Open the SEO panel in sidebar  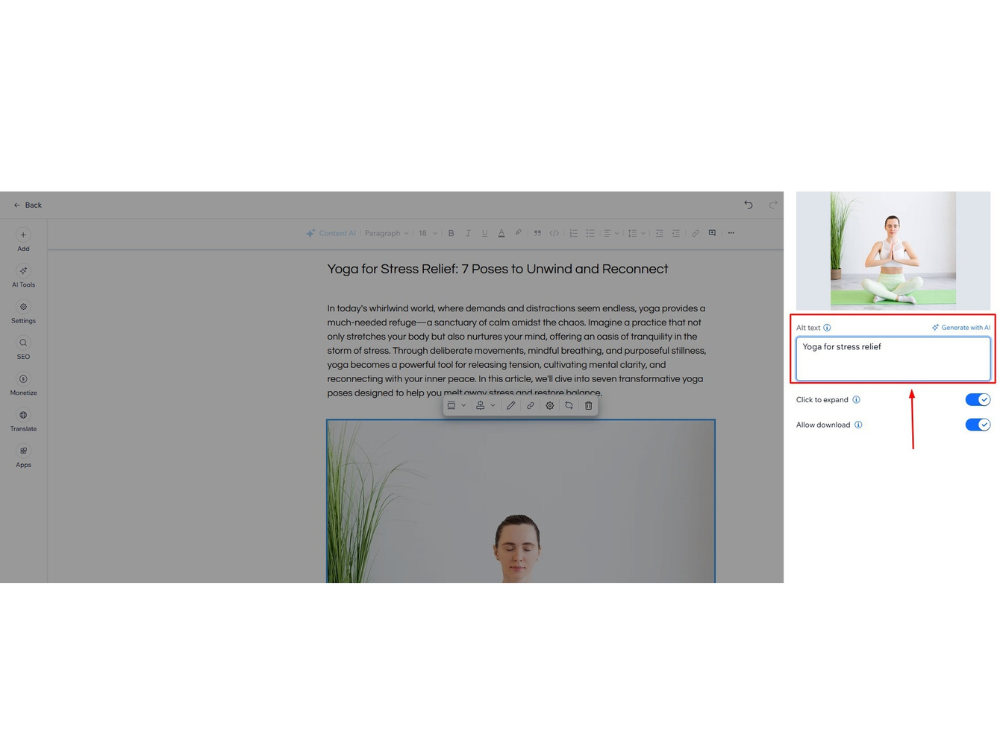click(23, 349)
